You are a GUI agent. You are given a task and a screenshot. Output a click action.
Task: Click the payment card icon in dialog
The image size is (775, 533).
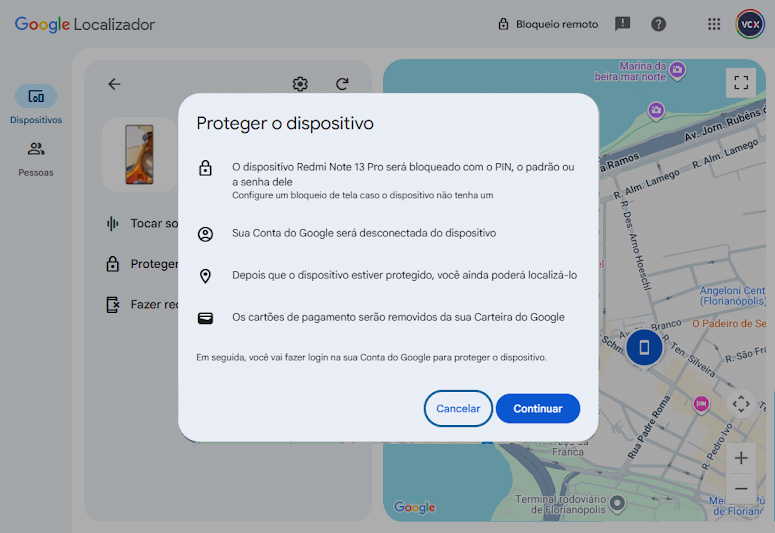[205, 318]
